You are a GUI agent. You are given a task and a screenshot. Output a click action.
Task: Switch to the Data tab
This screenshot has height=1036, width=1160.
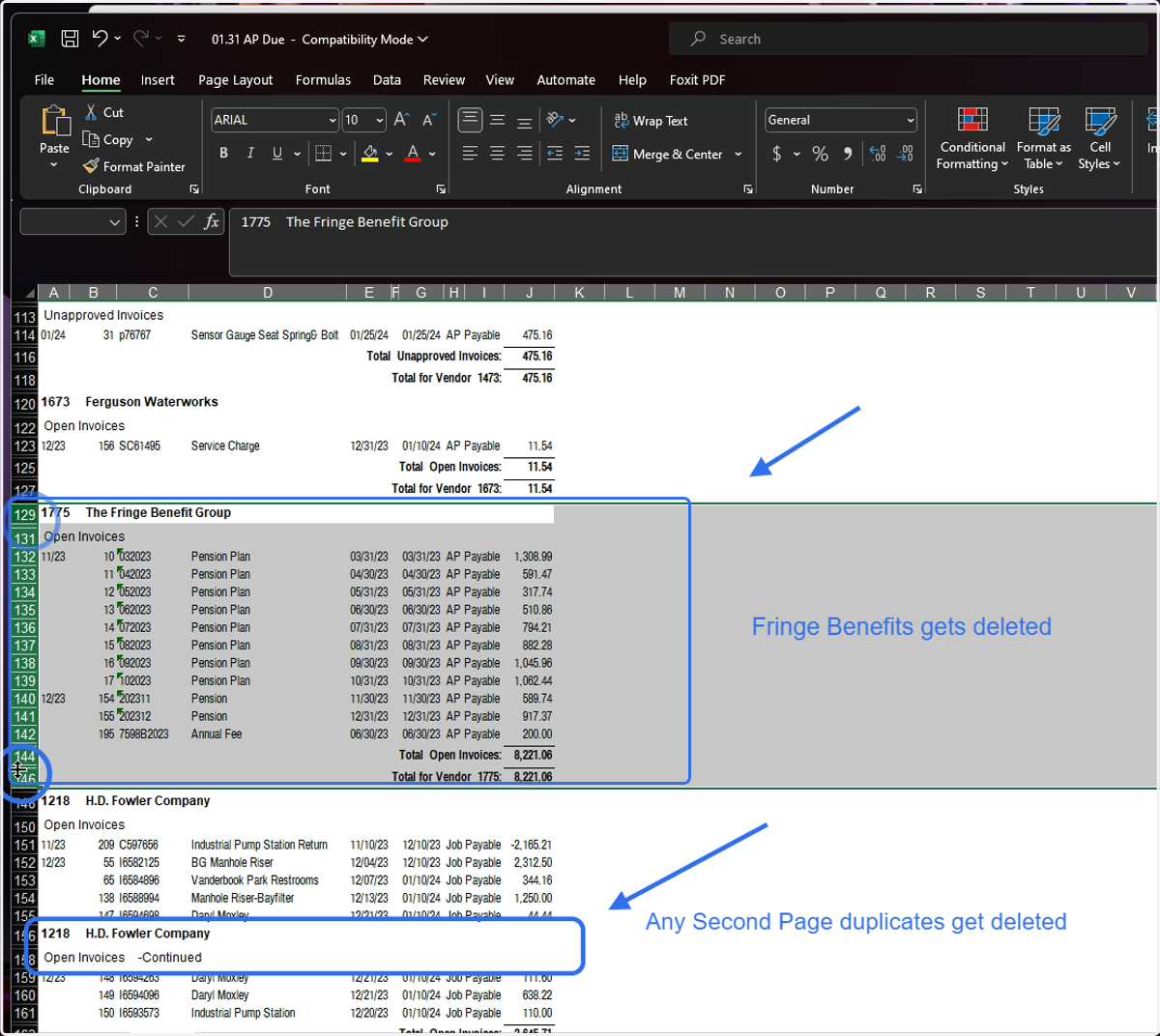pos(387,80)
